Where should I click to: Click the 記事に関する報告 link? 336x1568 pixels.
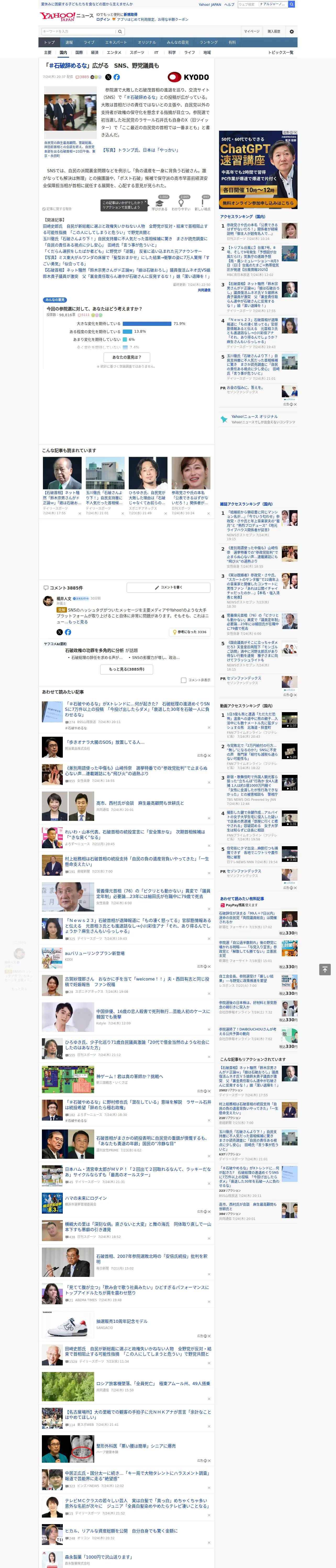[x=58, y=209]
